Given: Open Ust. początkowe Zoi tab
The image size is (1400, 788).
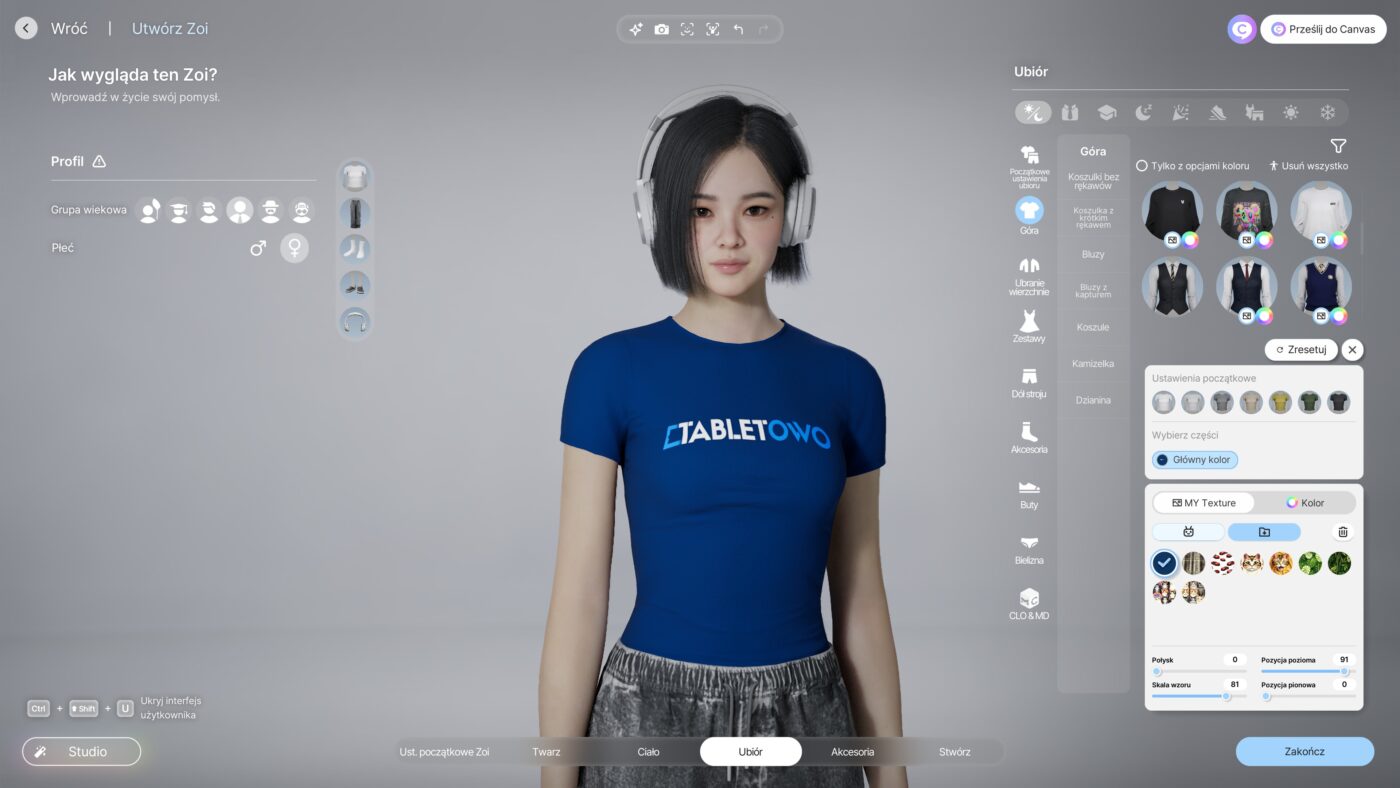Looking at the screenshot, I should 444,752.
